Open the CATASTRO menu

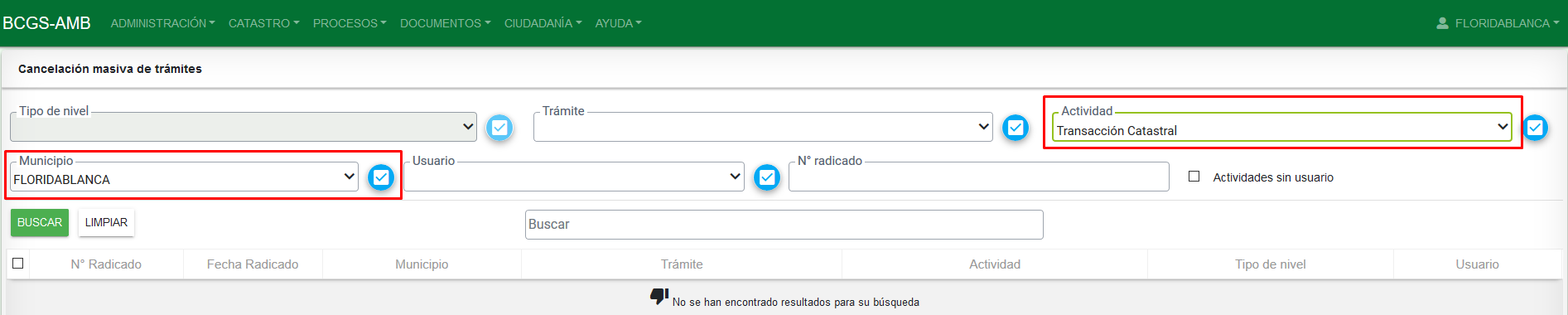(264, 23)
